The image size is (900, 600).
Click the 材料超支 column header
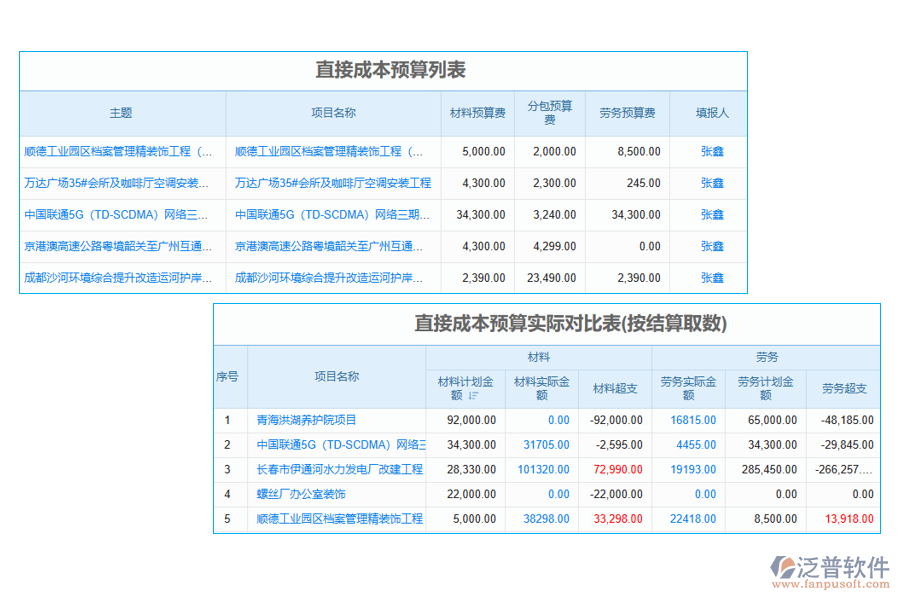[x=617, y=386]
